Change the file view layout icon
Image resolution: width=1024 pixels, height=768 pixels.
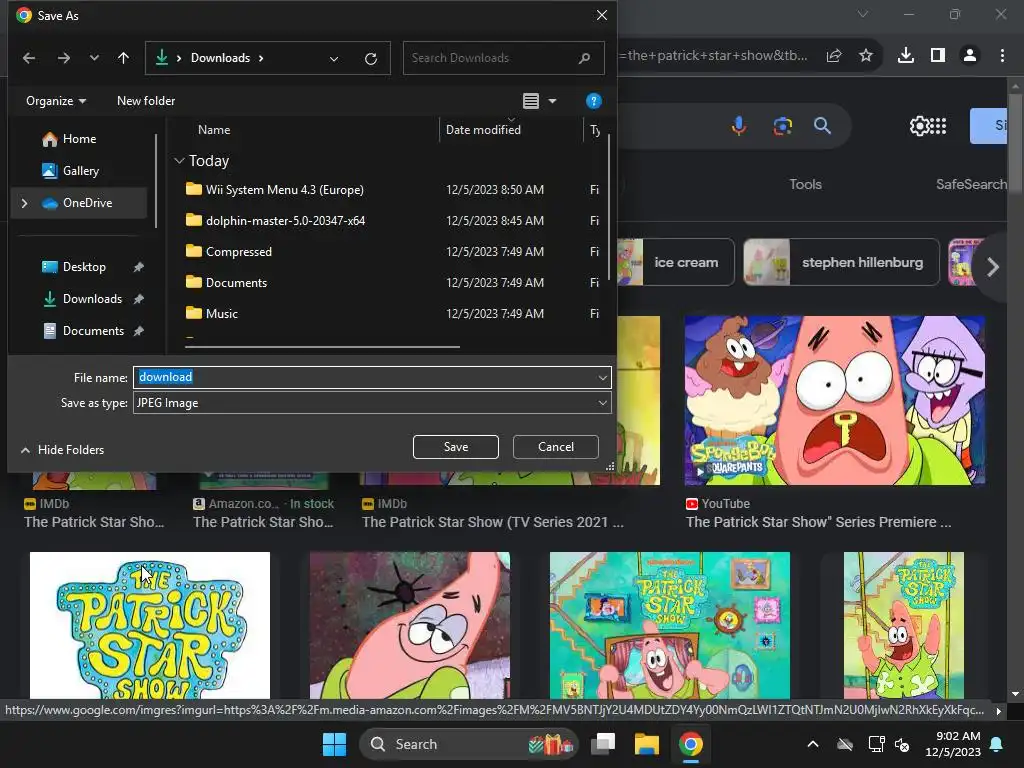pyautogui.click(x=531, y=101)
